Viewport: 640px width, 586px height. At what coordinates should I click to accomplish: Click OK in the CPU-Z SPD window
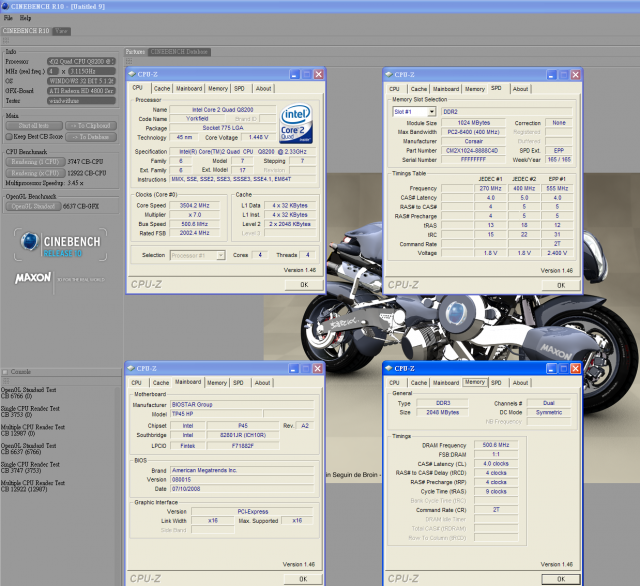coord(561,285)
